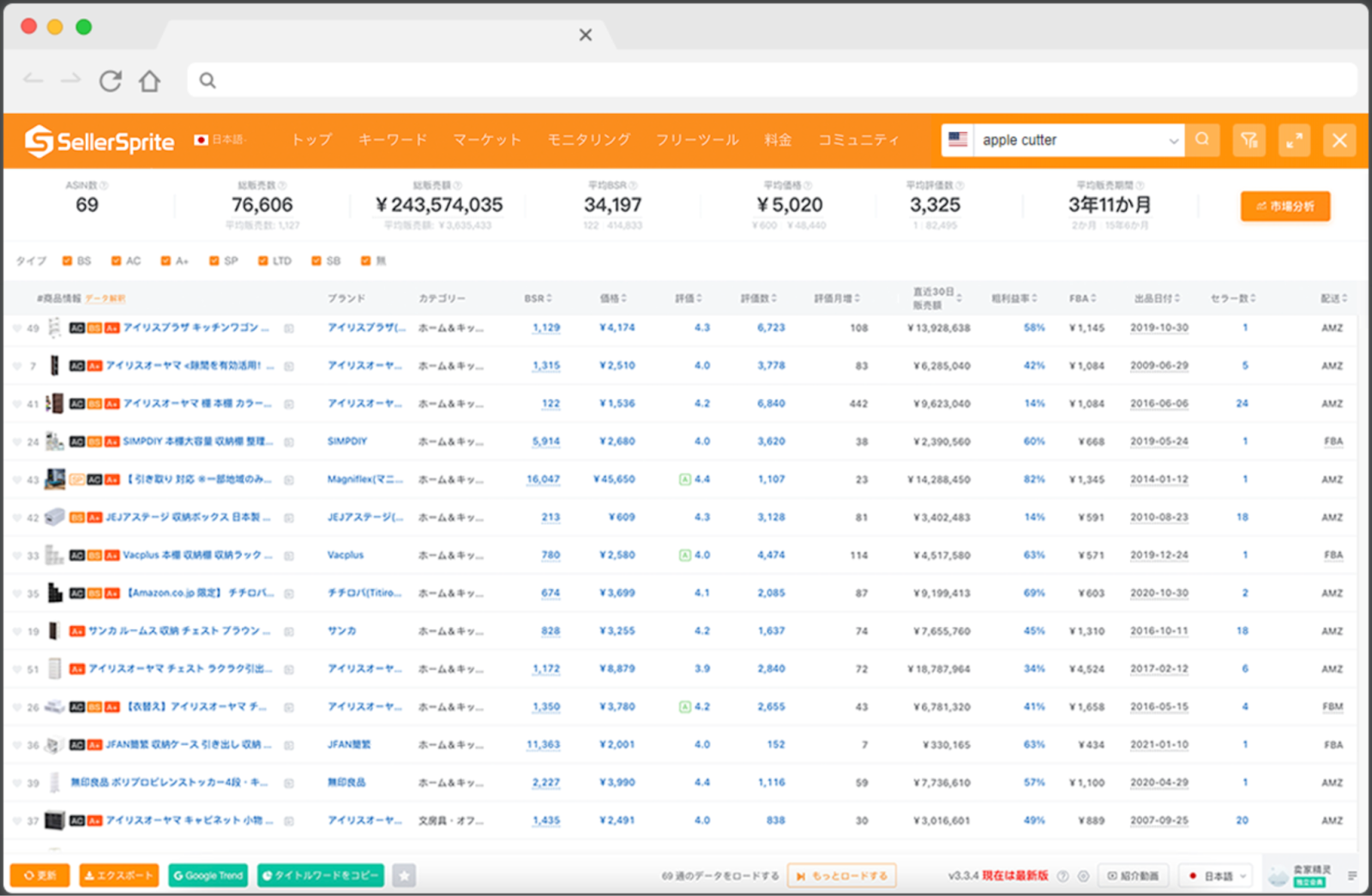1372x896 pixels.
Task: Click copy icon beside JFAN product title
Action: click(x=289, y=746)
